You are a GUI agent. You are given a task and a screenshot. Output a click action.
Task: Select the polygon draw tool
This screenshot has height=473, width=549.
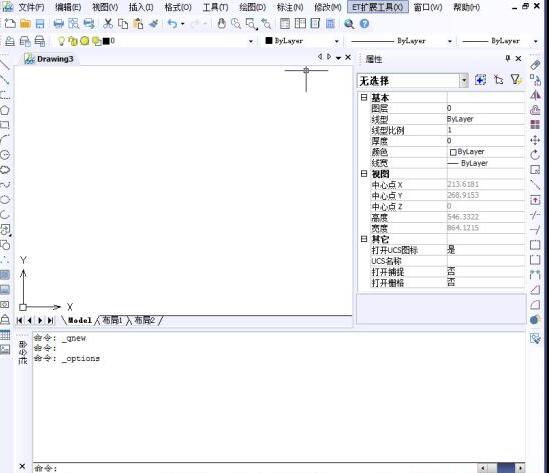pyautogui.click(x=5, y=111)
